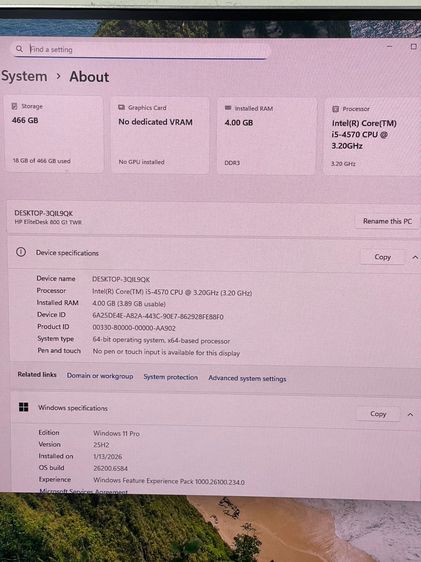Screen dimensions: 421x562
Task: Select the i5-4570 processor card text
Action: point(364,134)
